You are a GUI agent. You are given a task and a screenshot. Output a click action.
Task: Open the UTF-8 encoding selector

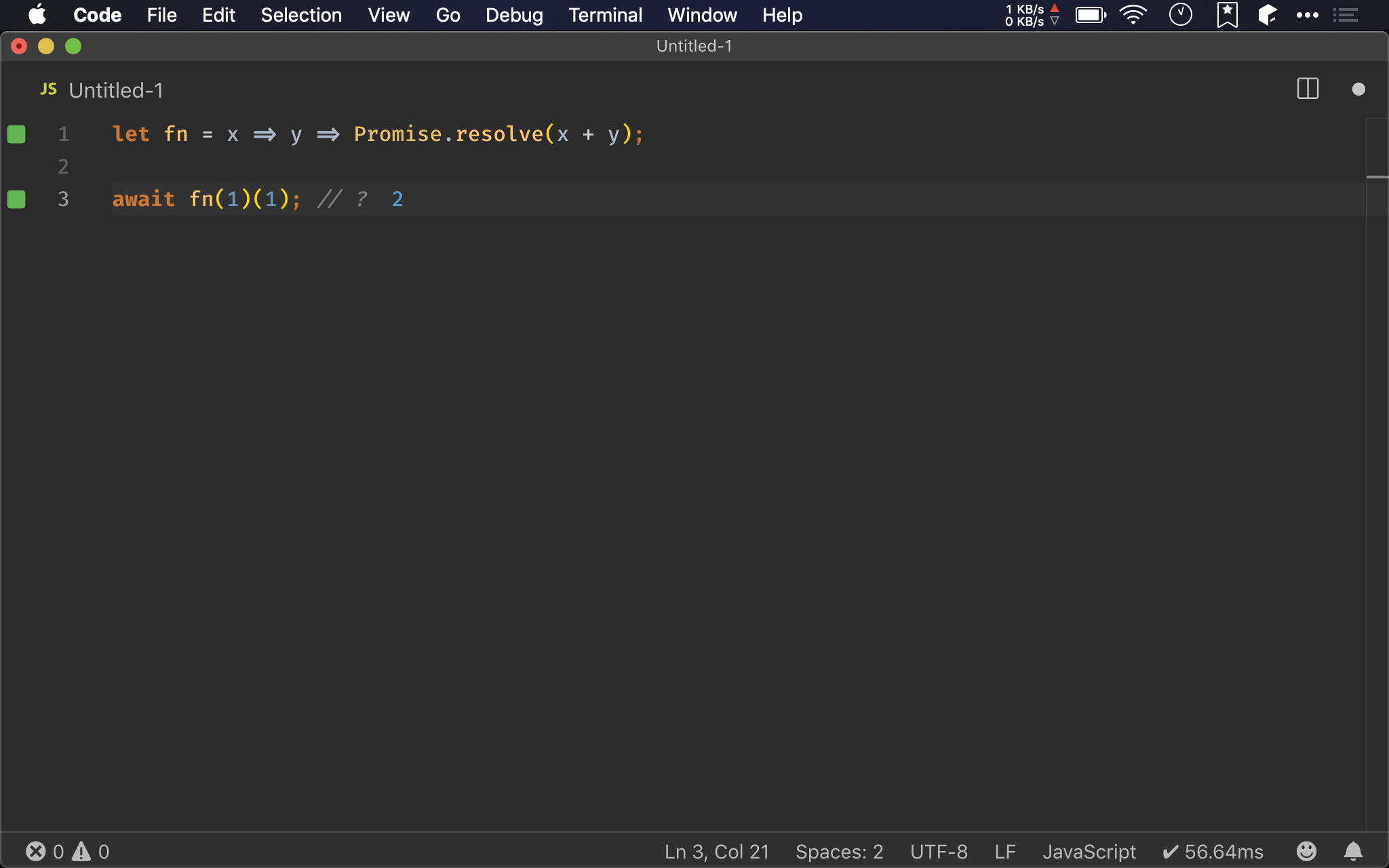pos(939,851)
